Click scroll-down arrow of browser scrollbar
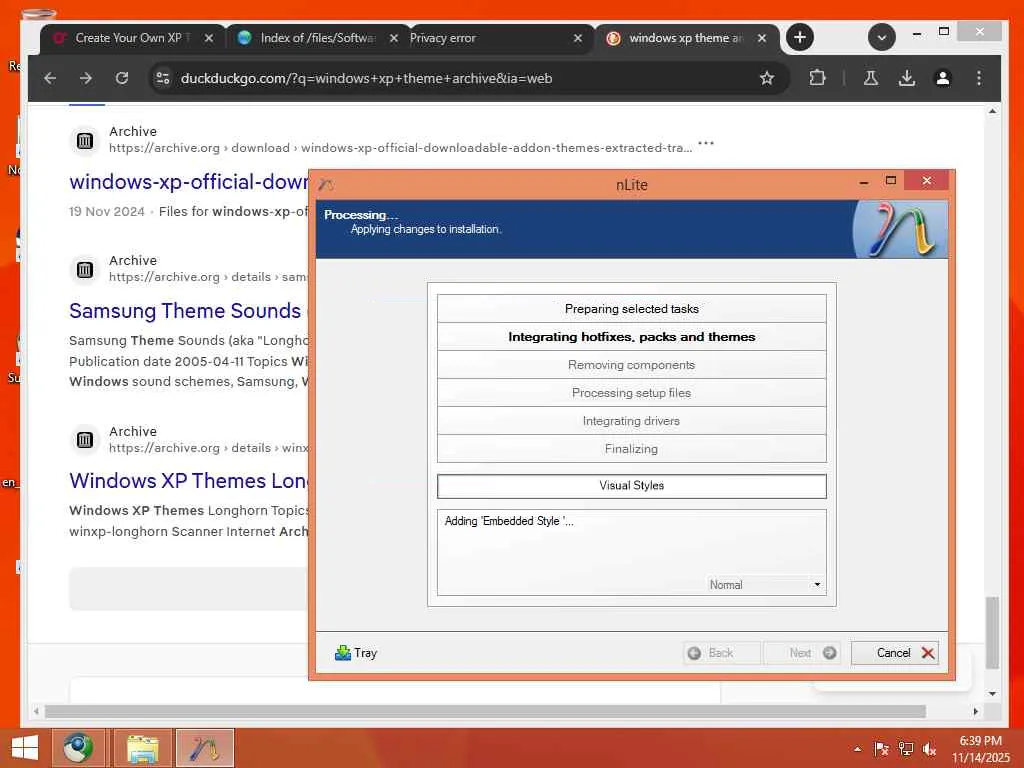The height and width of the screenshot is (768, 1024). coord(992,694)
